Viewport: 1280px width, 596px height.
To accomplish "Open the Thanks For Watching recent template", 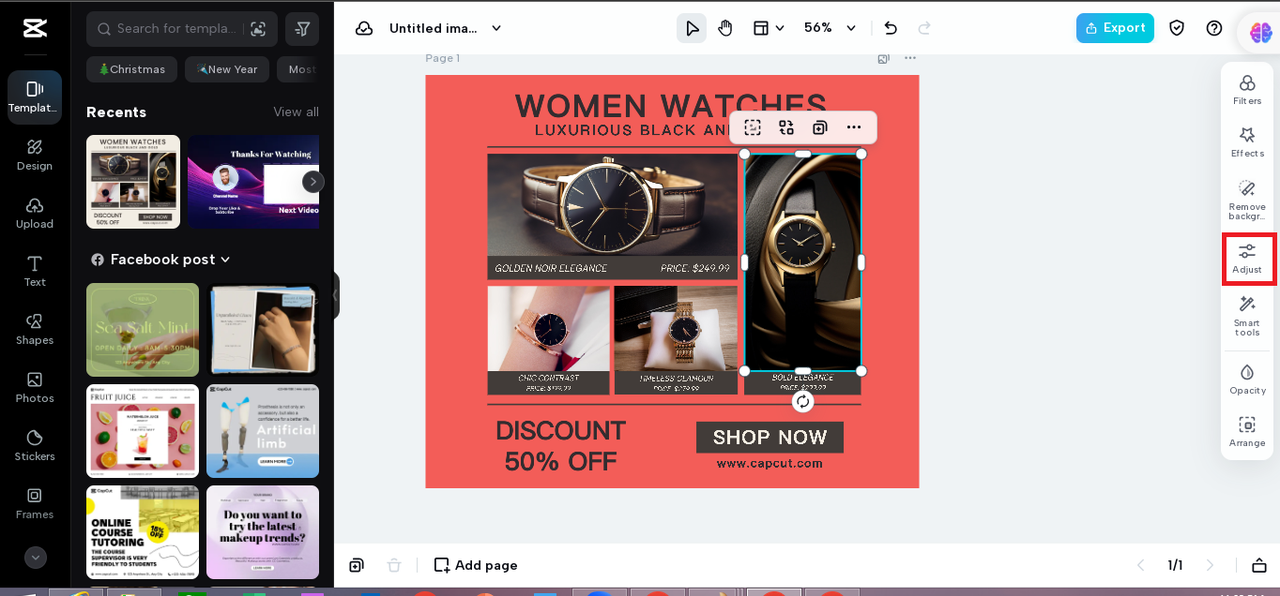I will coord(253,181).
